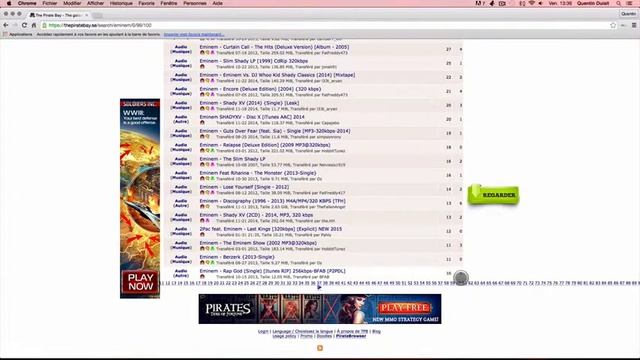Open Eminem - Relapse [Deluxe Edition] torrent
The height and width of the screenshot is (360, 640).
(265, 145)
